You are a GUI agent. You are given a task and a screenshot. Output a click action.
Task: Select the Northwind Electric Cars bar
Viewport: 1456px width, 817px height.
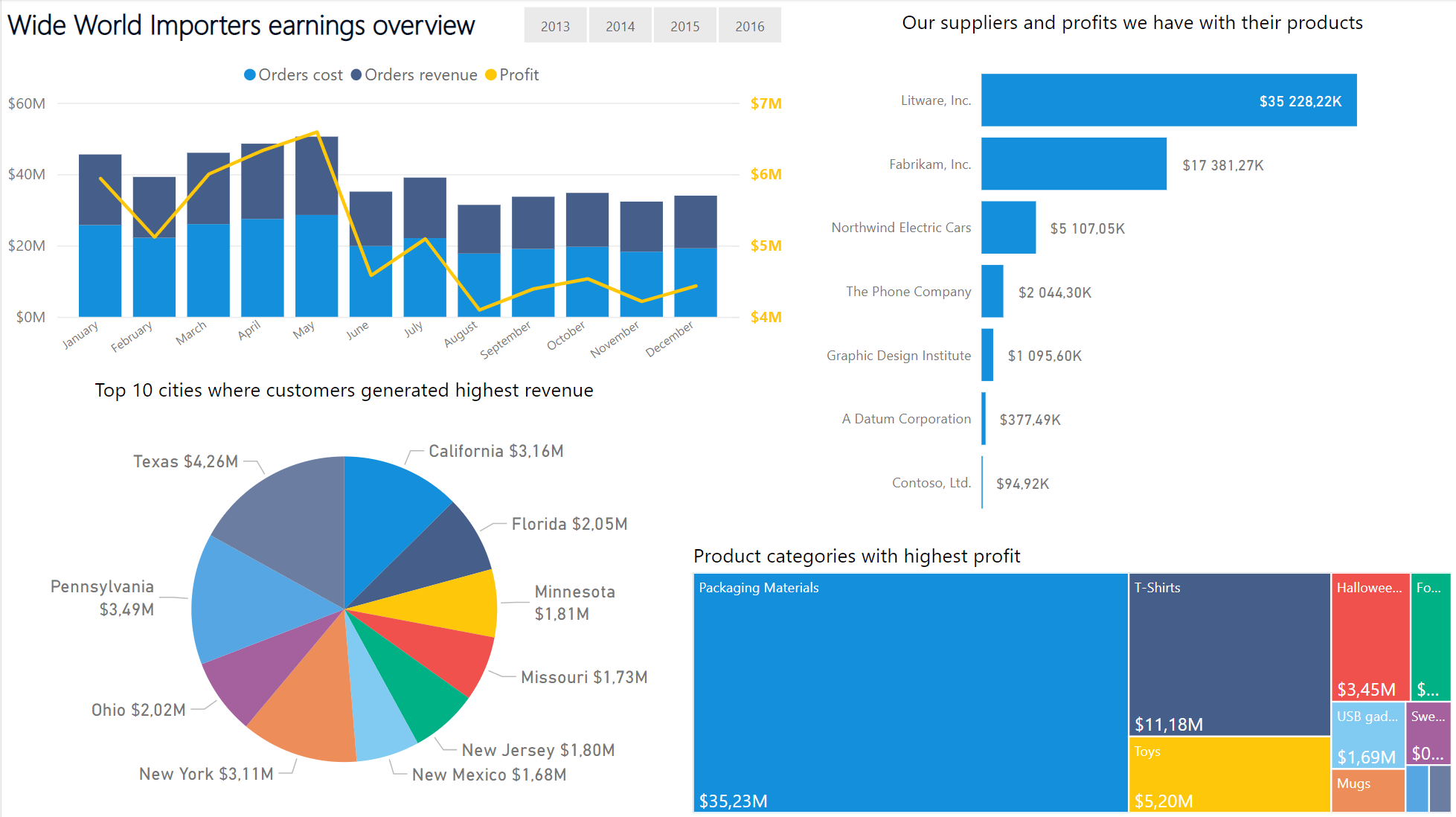click(1008, 228)
